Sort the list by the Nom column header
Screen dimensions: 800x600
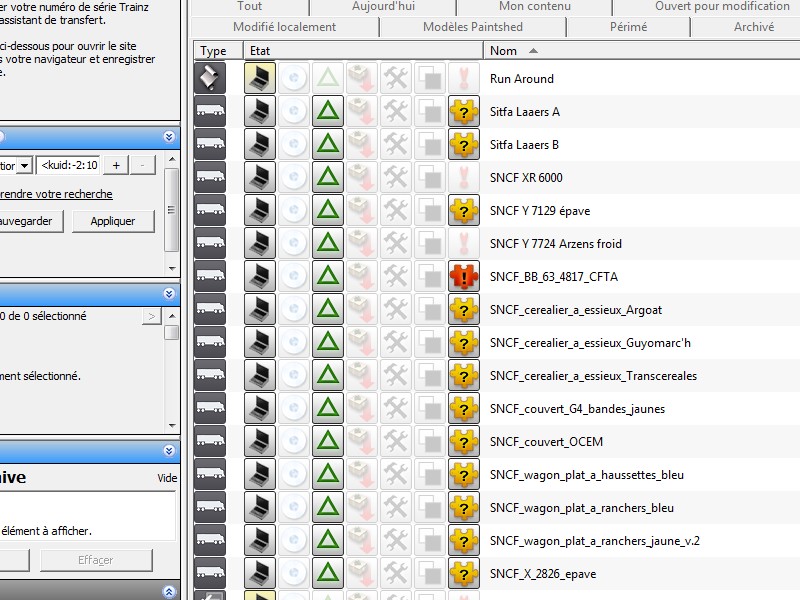point(641,51)
